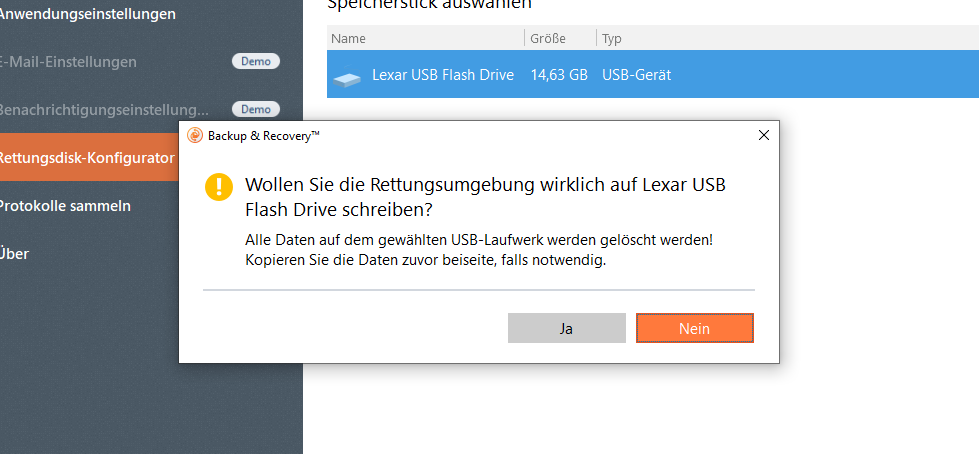Select the Lexar USB Flash Drive row
Viewport: 979px width, 454px height.
click(x=652, y=74)
